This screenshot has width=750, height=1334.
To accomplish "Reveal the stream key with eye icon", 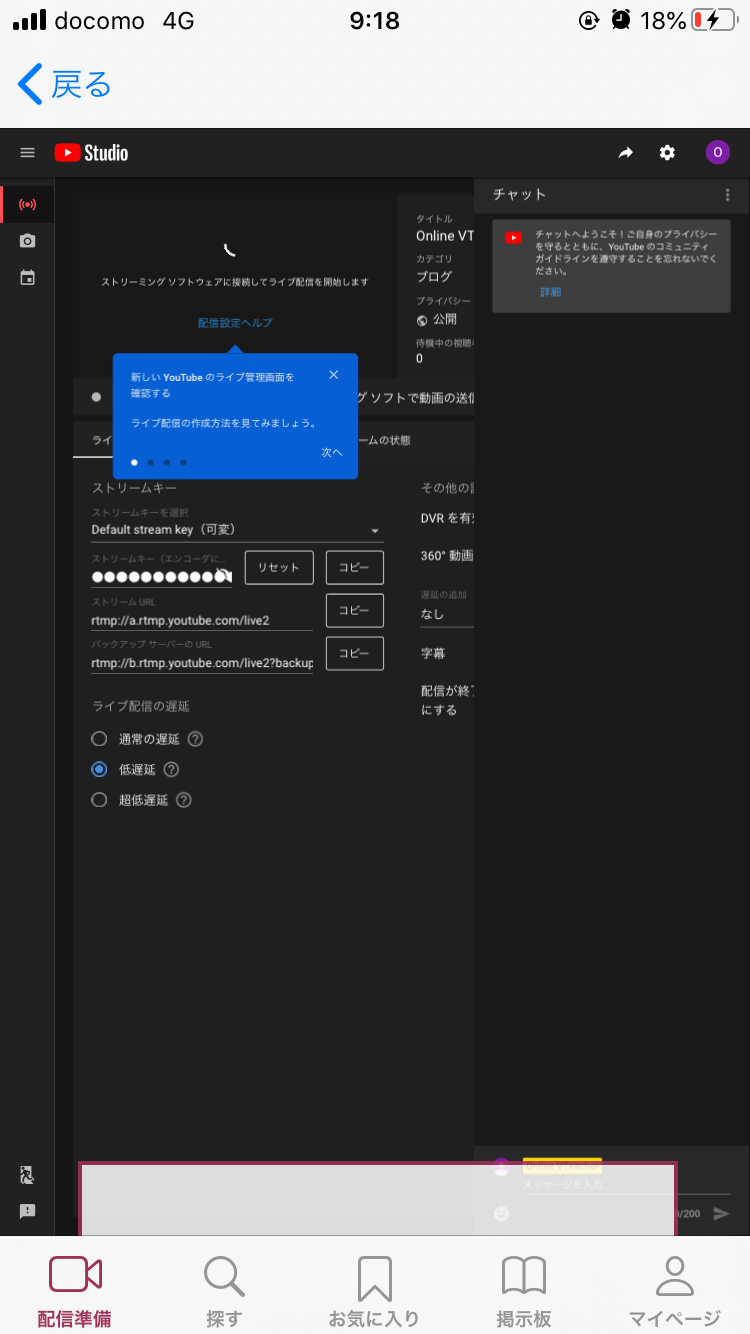I will [224, 575].
